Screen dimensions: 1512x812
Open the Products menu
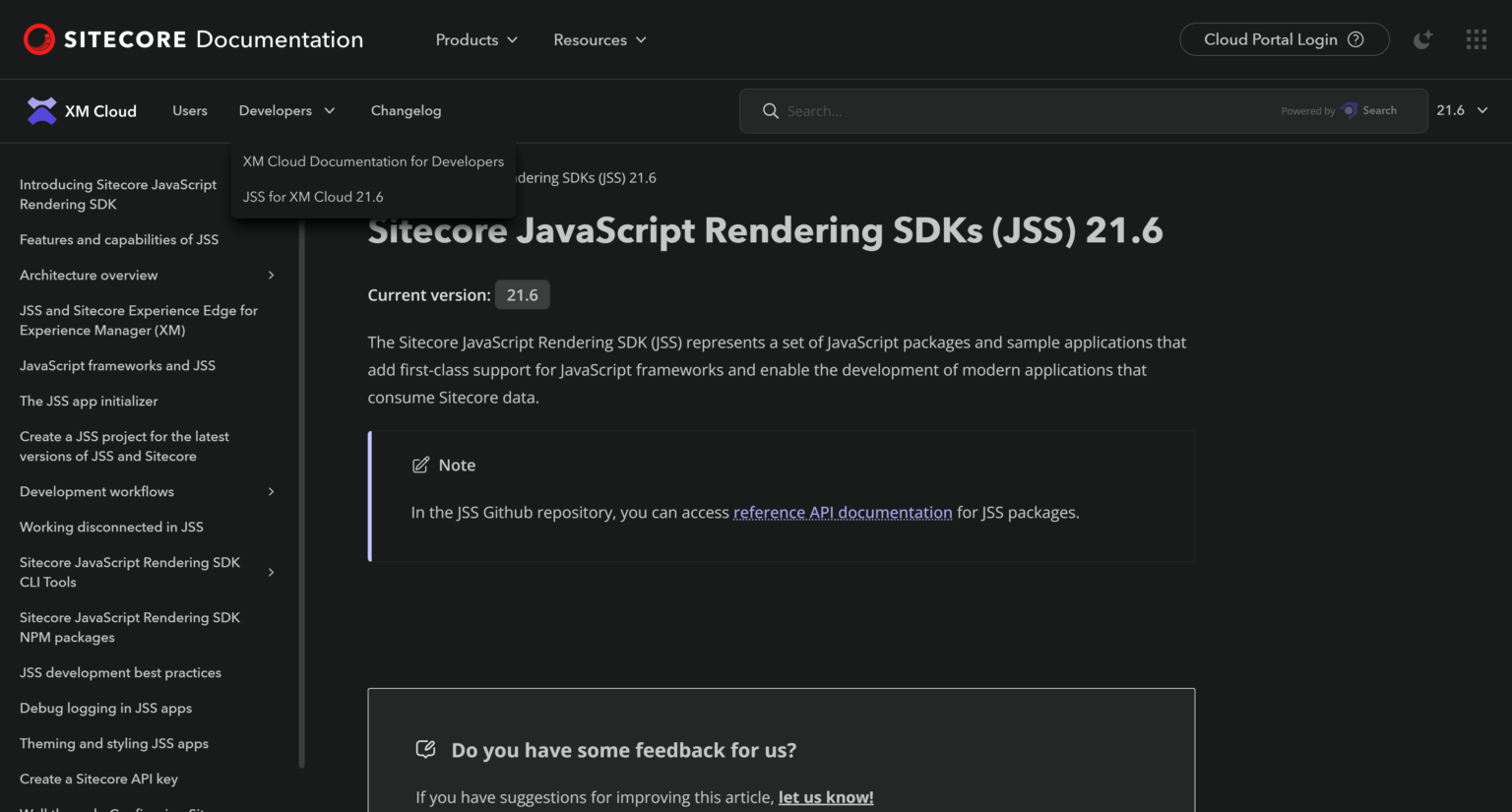pyautogui.click(x=475, y=39)
